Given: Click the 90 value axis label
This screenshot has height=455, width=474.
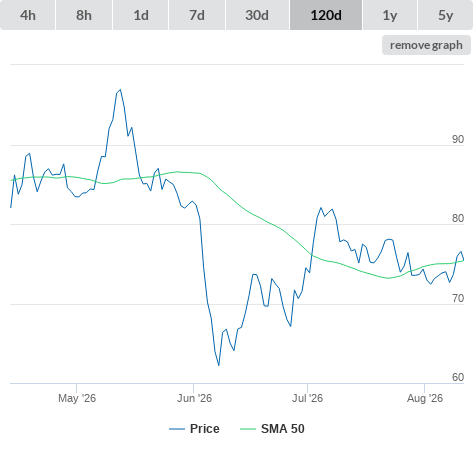Looking at the screenshot, I should coord(458,139).
